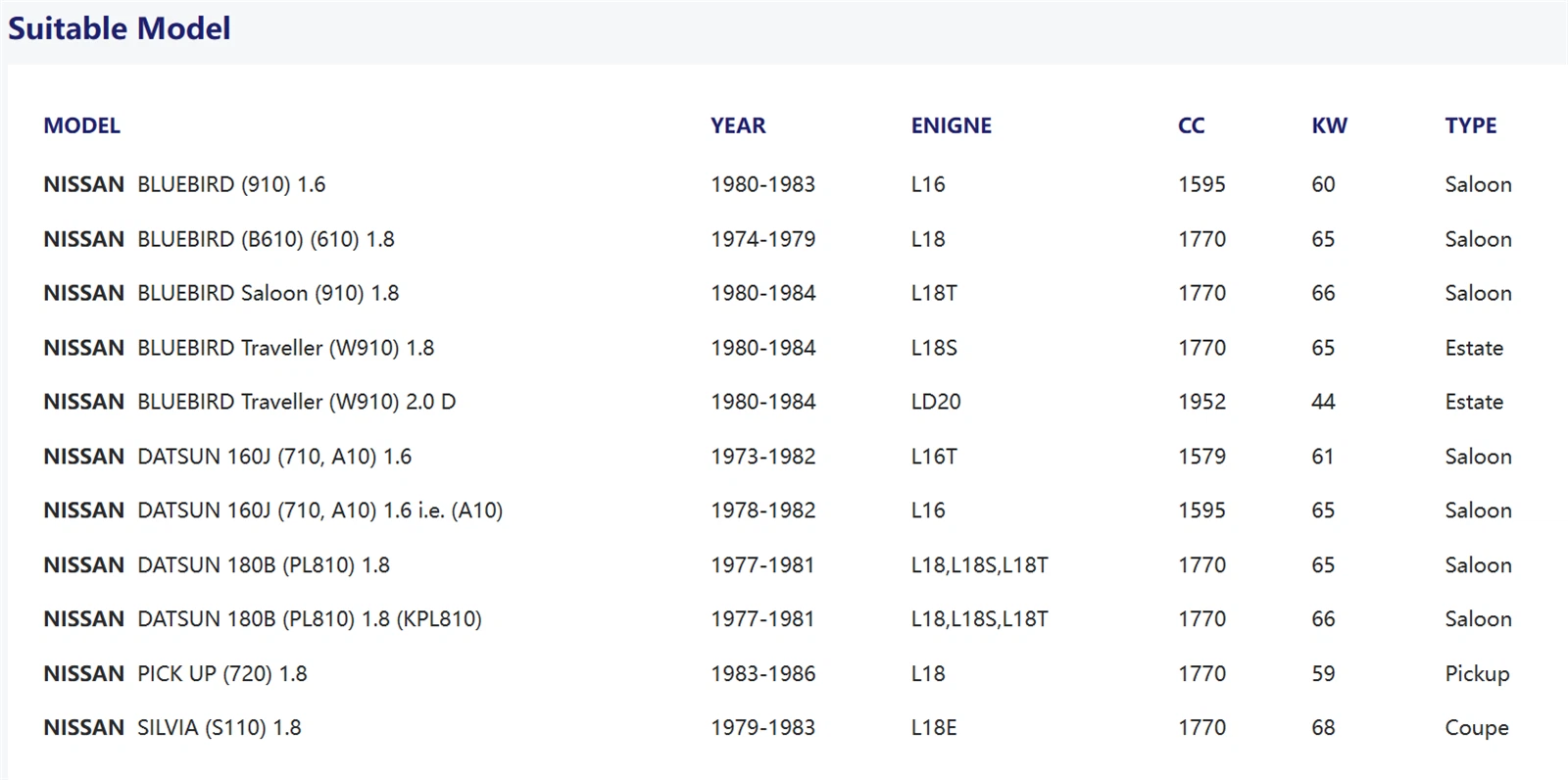1568x780 pixels.
Task: Select year 1980-1984 in BLUEBIRD Saloon row
Action: [762, 293]
